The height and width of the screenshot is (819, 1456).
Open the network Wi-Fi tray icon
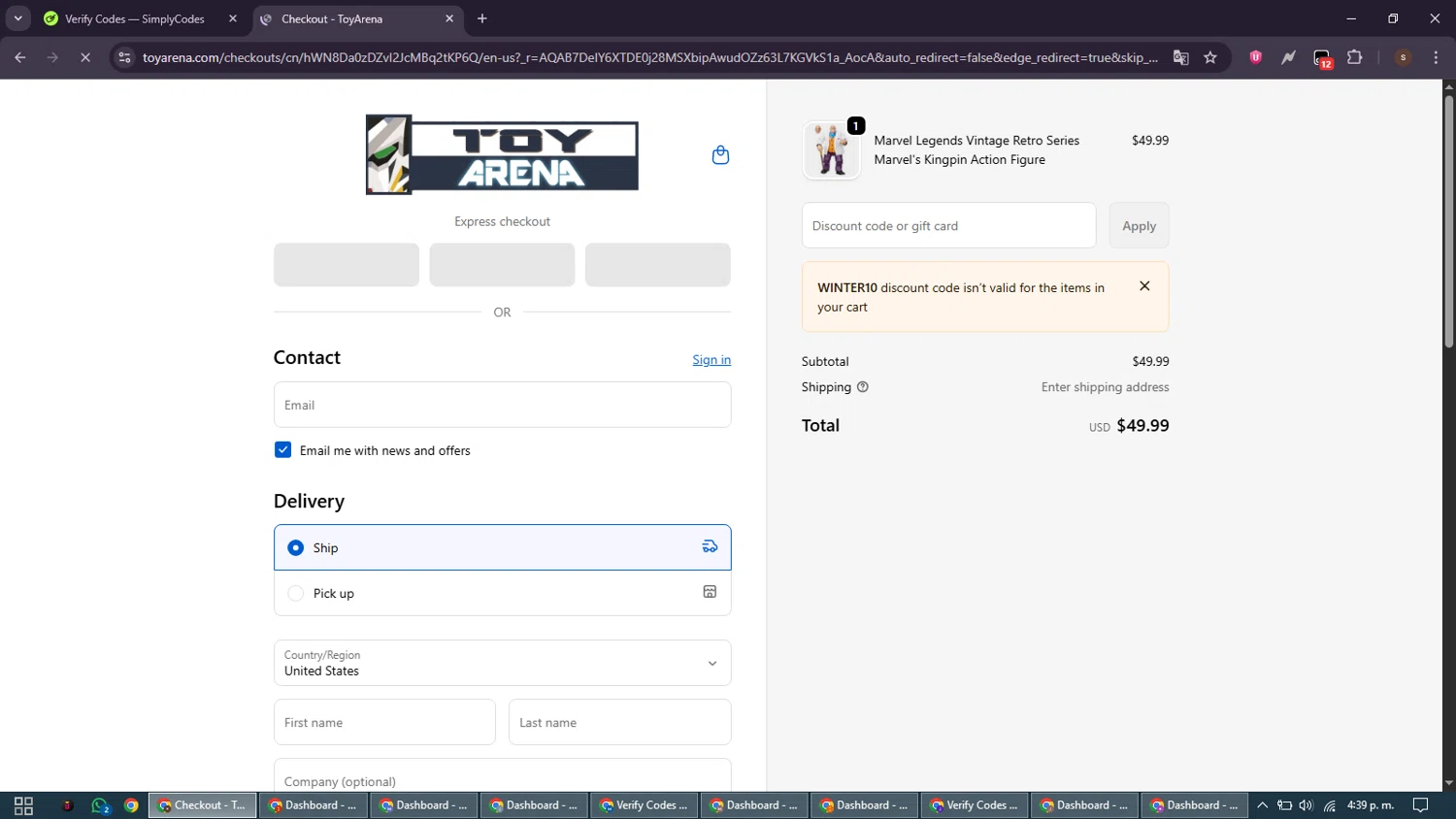coord(1330,805)
